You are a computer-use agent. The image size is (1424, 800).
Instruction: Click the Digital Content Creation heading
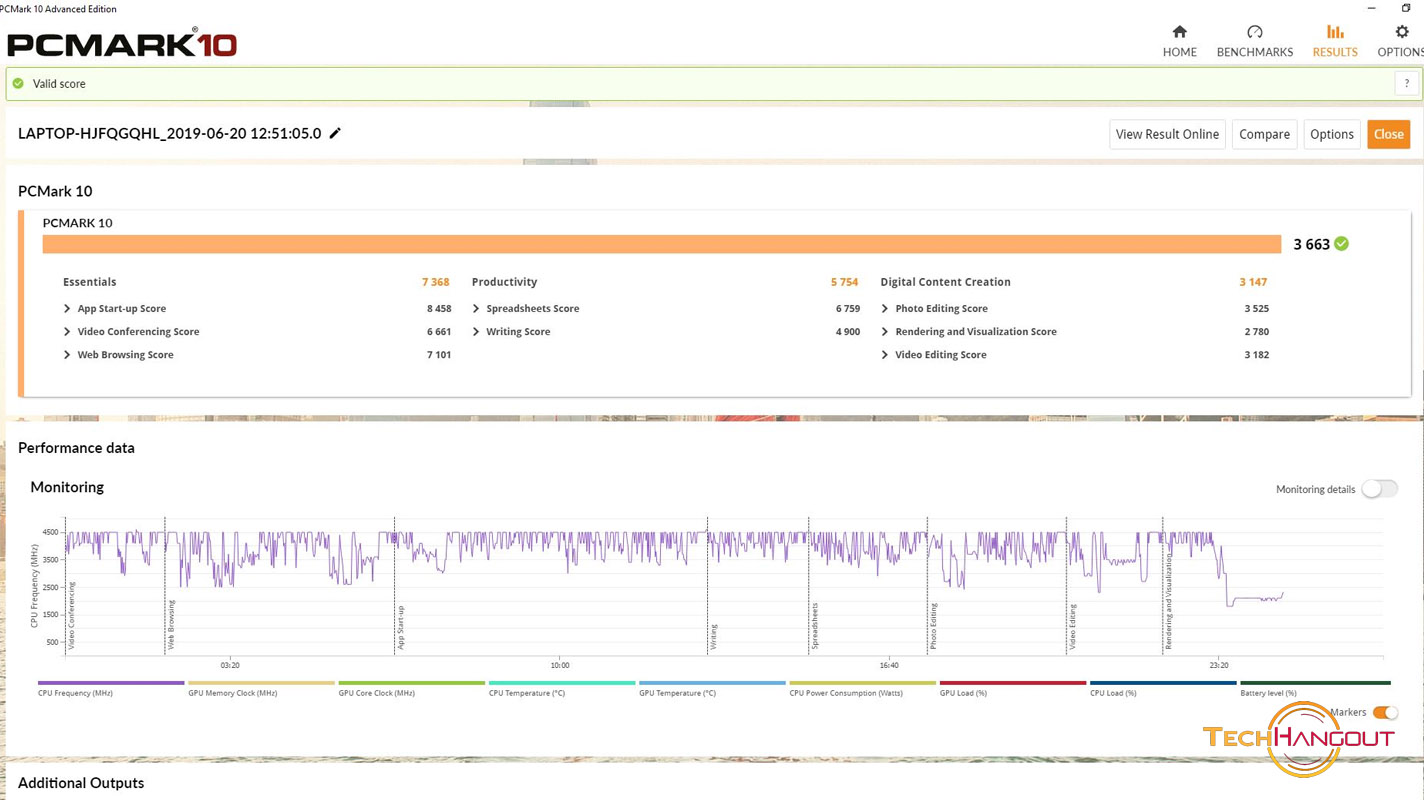click(x=945, y=282)
